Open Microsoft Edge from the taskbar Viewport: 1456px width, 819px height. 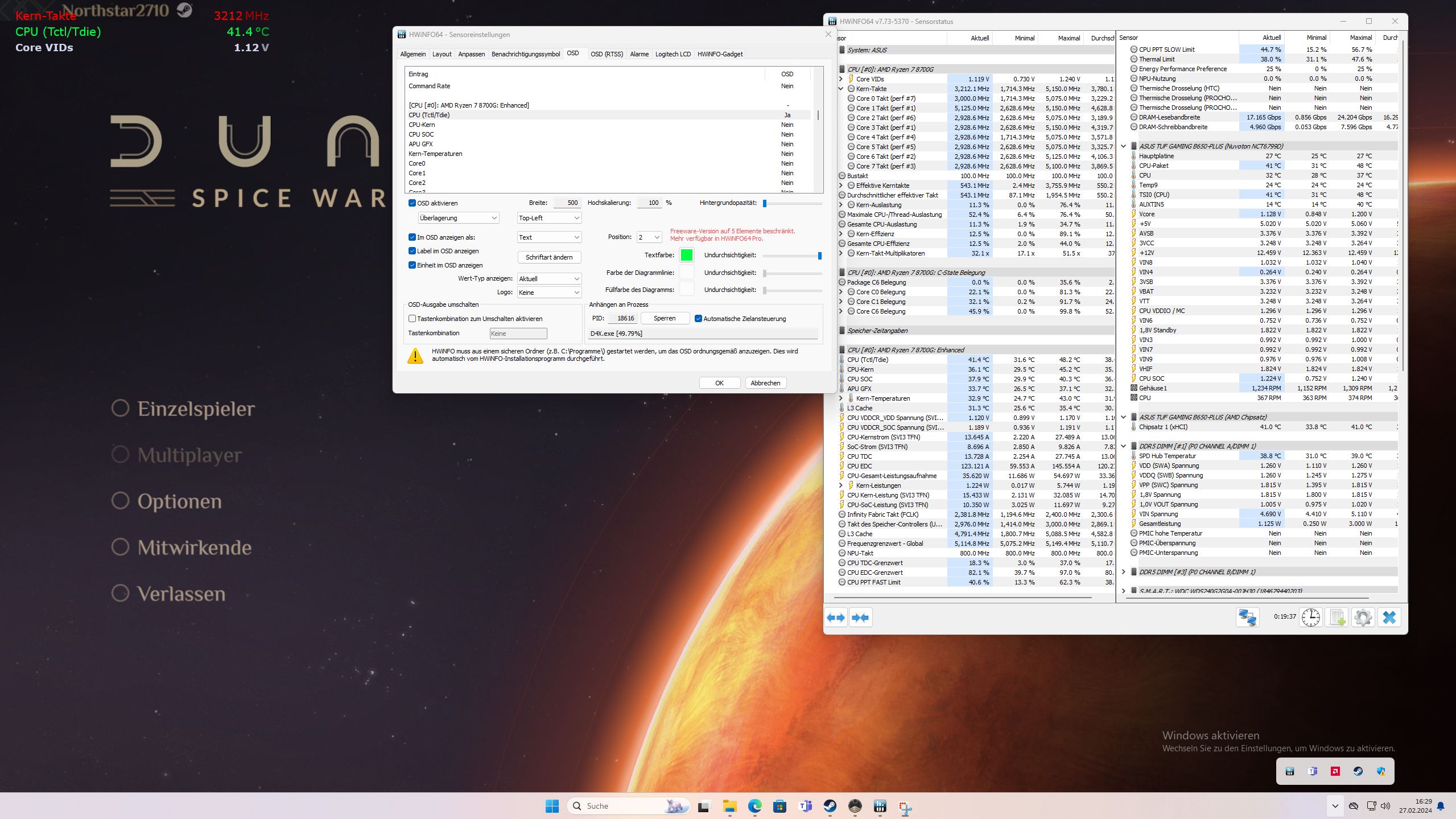click(754, 806)
